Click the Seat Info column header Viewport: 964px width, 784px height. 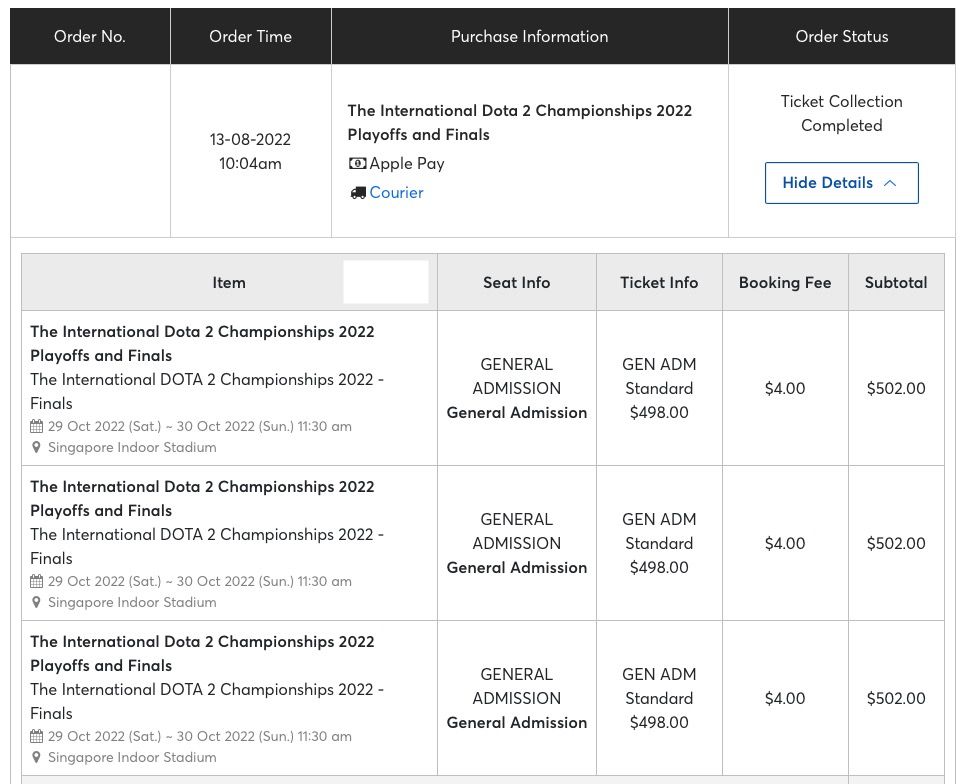[x=516, y=282]
